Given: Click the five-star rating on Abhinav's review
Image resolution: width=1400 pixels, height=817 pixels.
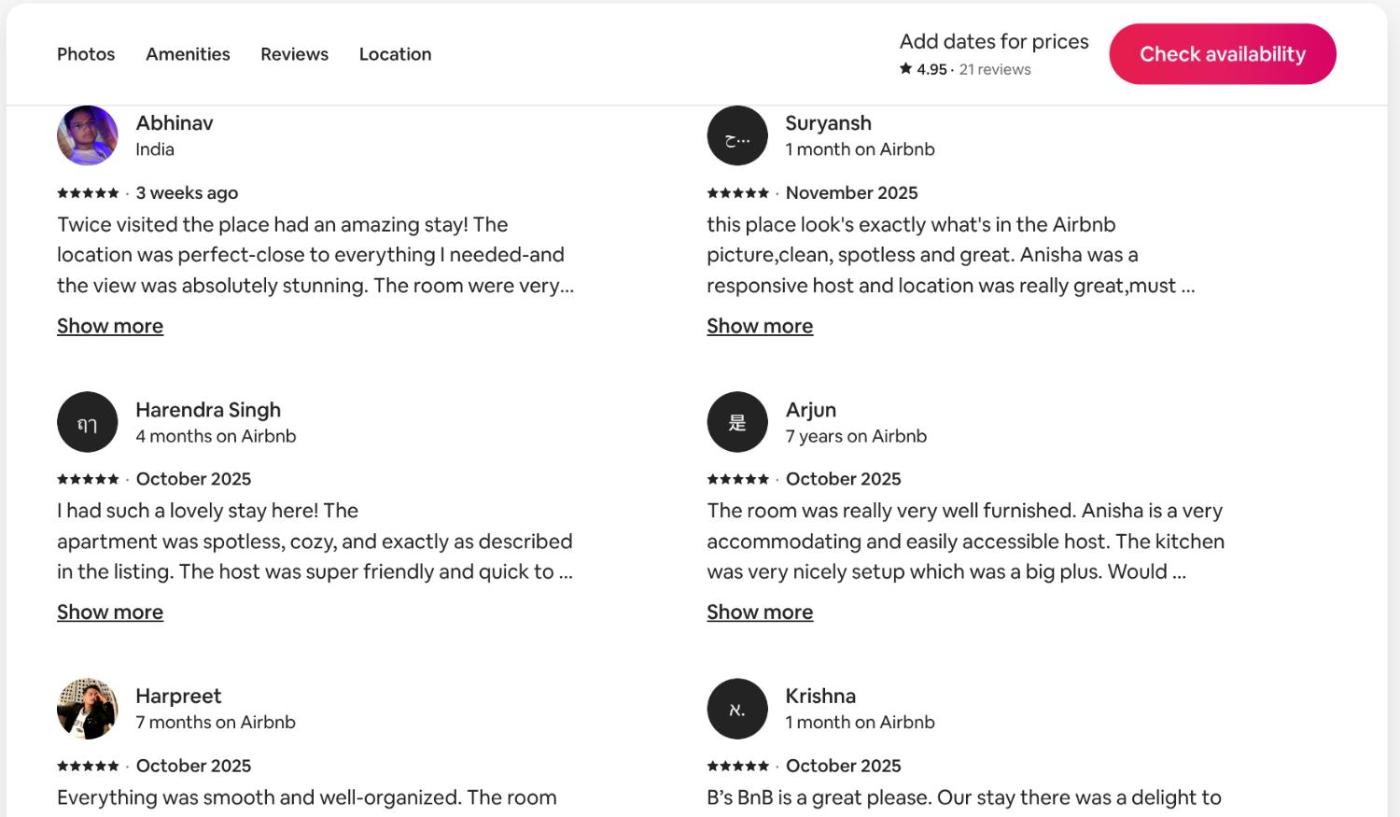Looking at the screenshot, I should 88,193.
